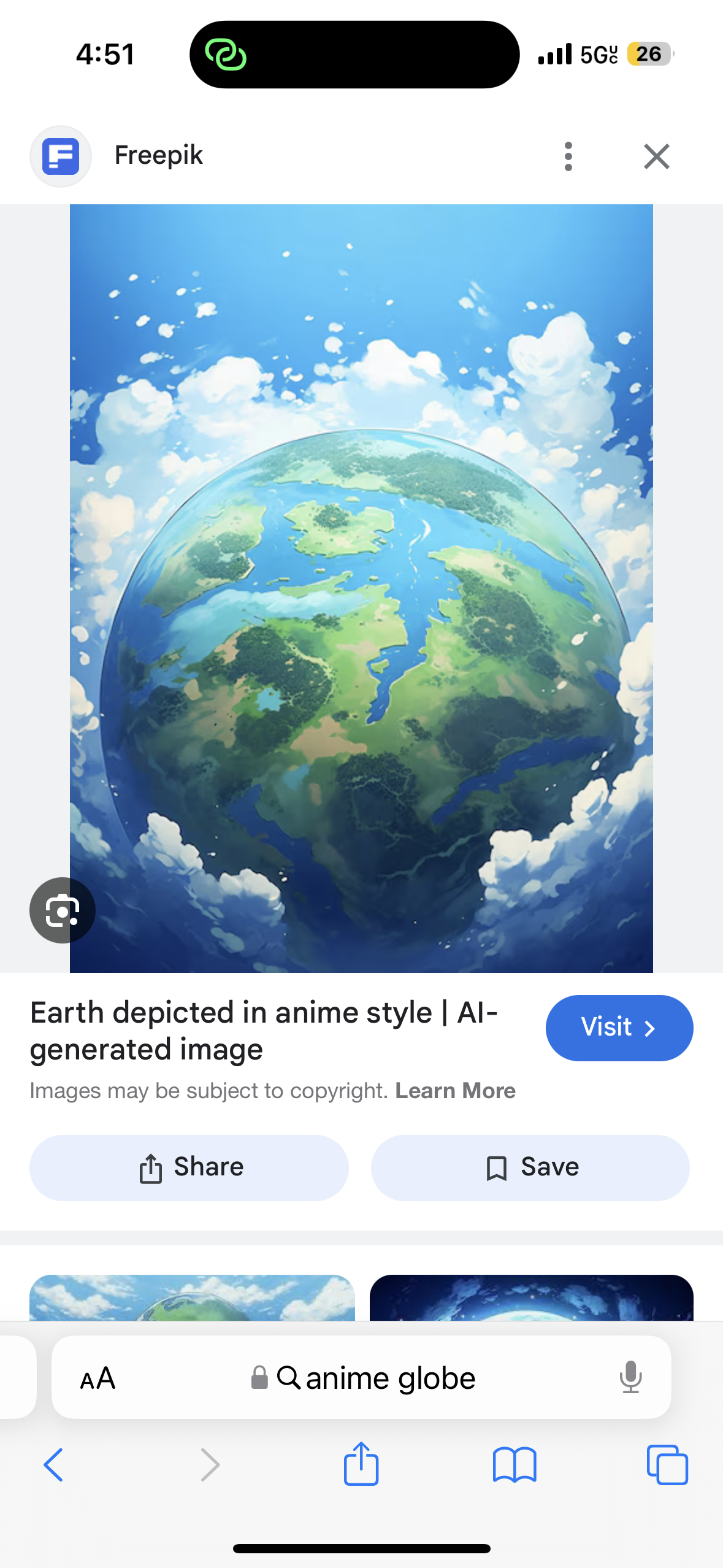Tap the main anime Earth image
723x1568 pixels.
(x=361, y=588)
